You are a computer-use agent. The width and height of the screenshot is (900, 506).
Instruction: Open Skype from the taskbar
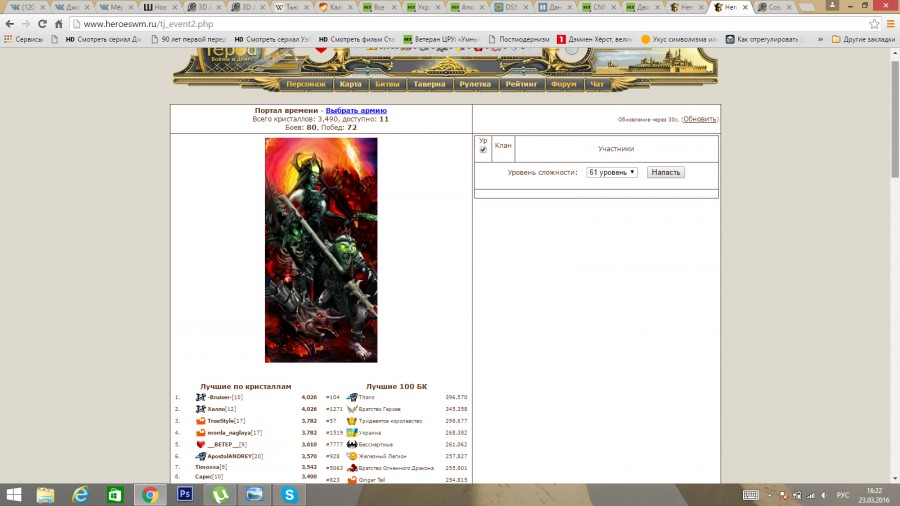pos(289,494)
